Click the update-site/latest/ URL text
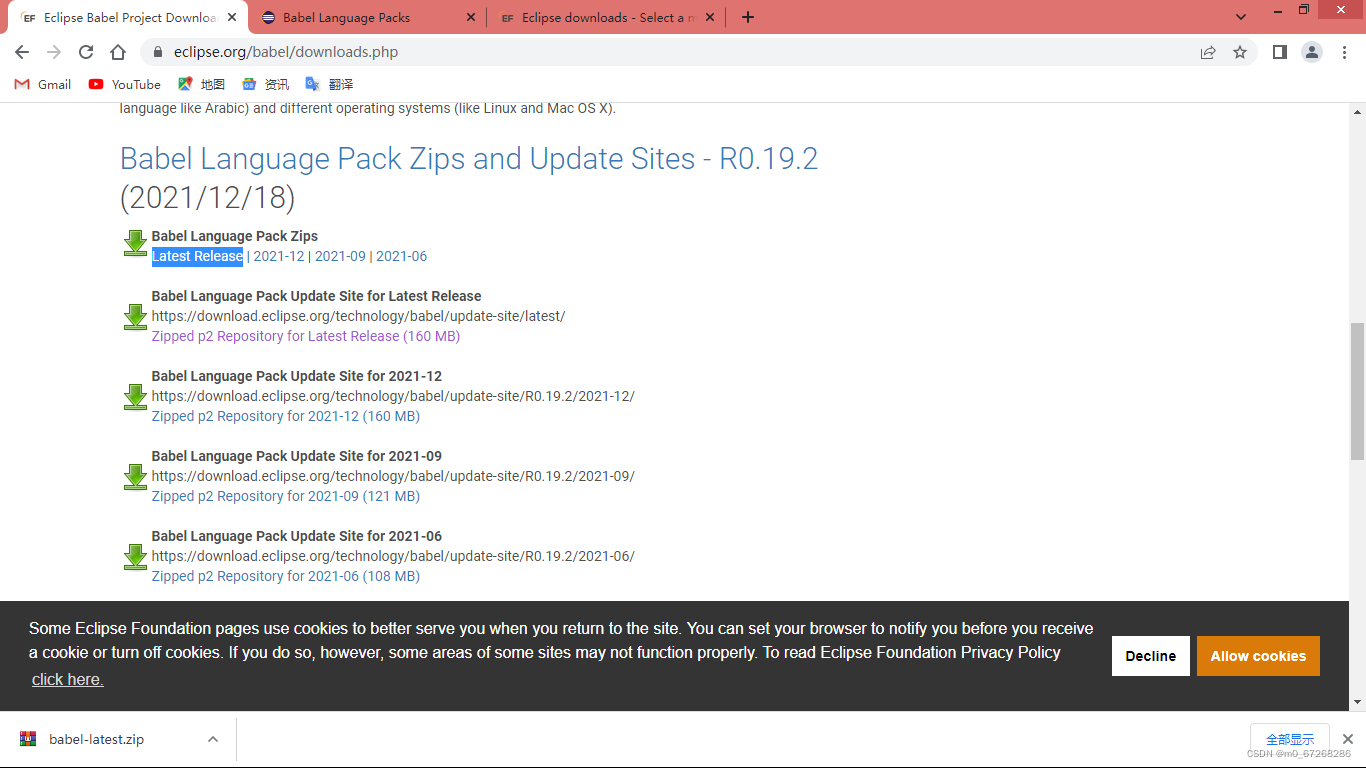1366x768 pixels. coord(358,316)
